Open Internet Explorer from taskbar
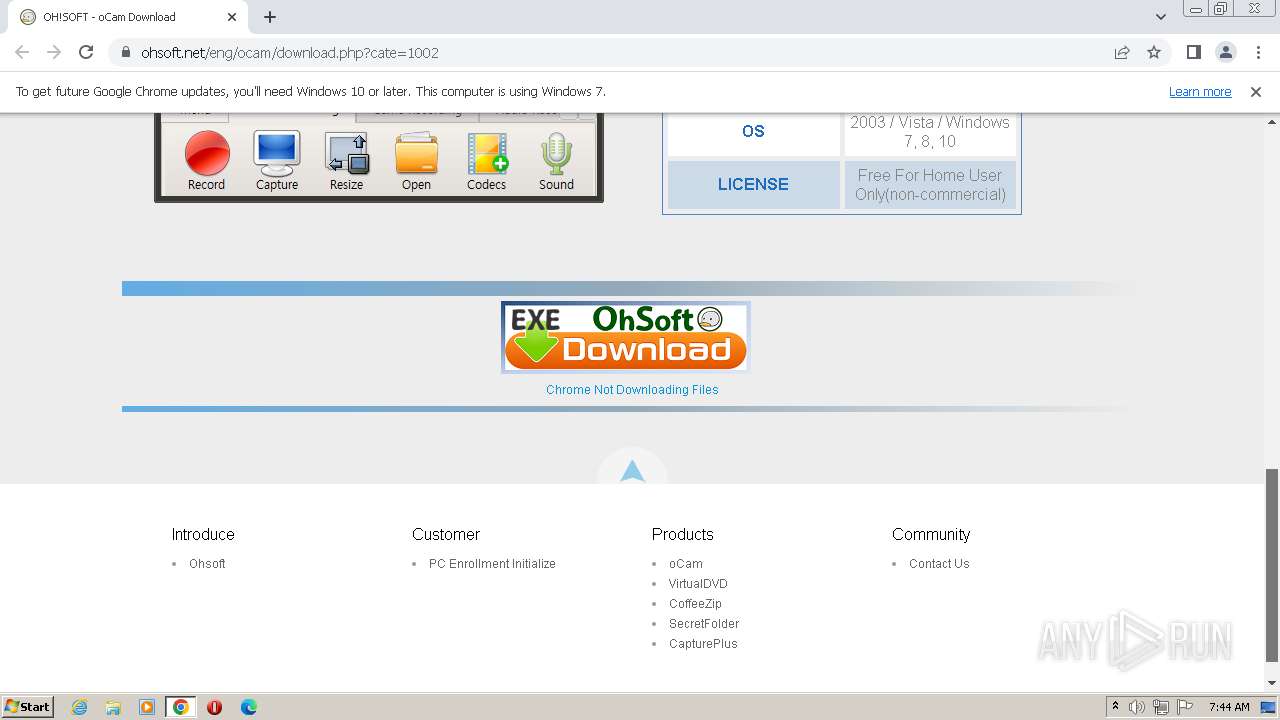 pos(80,707)
